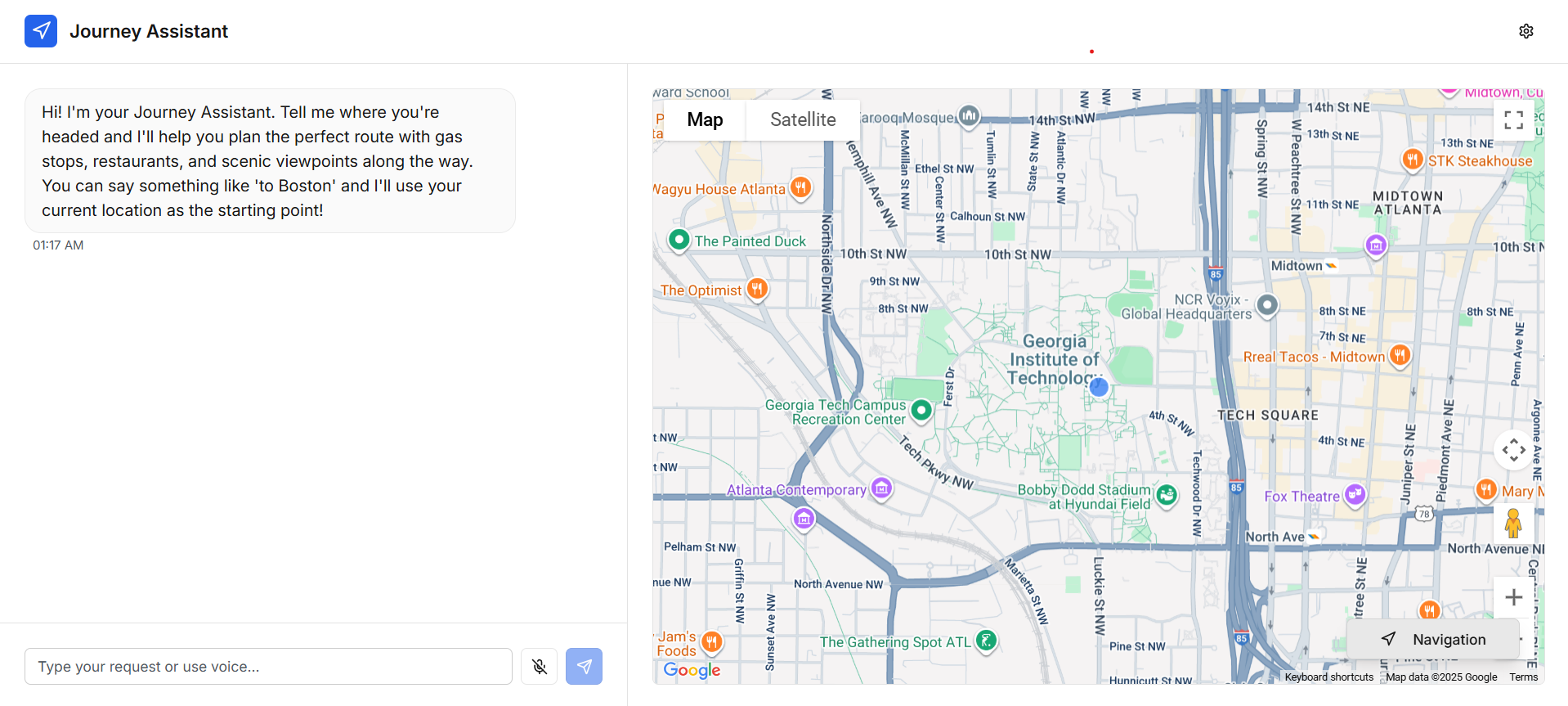1568x706 pixels.
Task: Open settings via gear icon
Action: [1525, 31]
